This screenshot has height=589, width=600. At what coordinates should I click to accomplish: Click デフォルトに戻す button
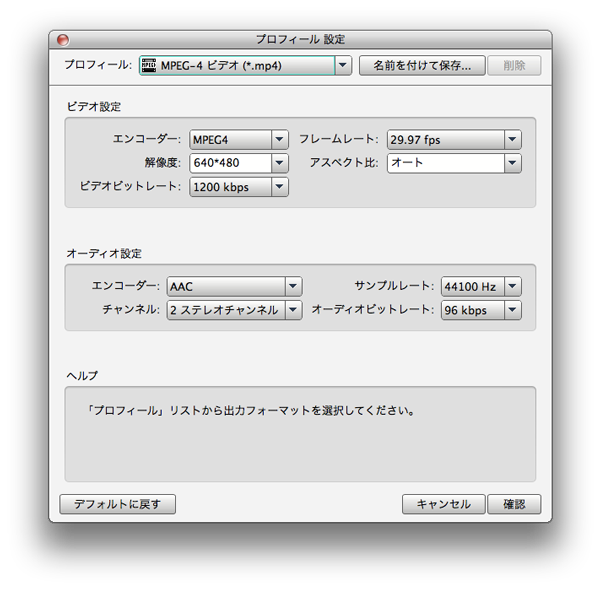(x=117, y=504)
